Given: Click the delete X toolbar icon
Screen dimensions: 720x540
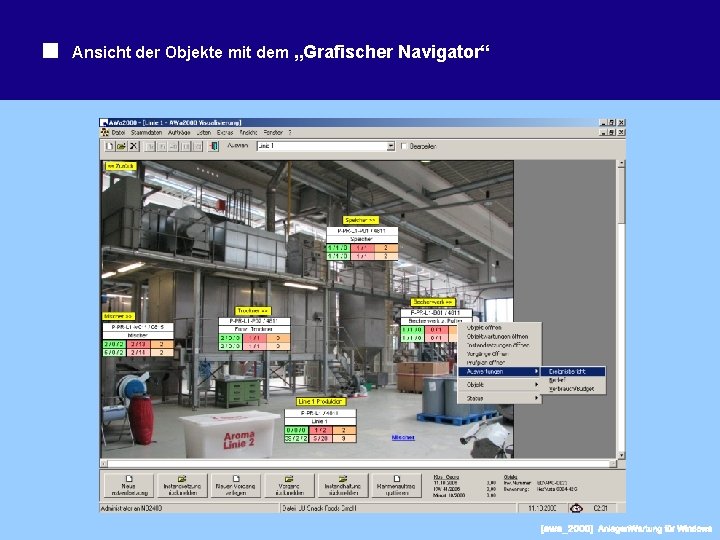Looking at the screenshot, I should [x=134, y=146].
